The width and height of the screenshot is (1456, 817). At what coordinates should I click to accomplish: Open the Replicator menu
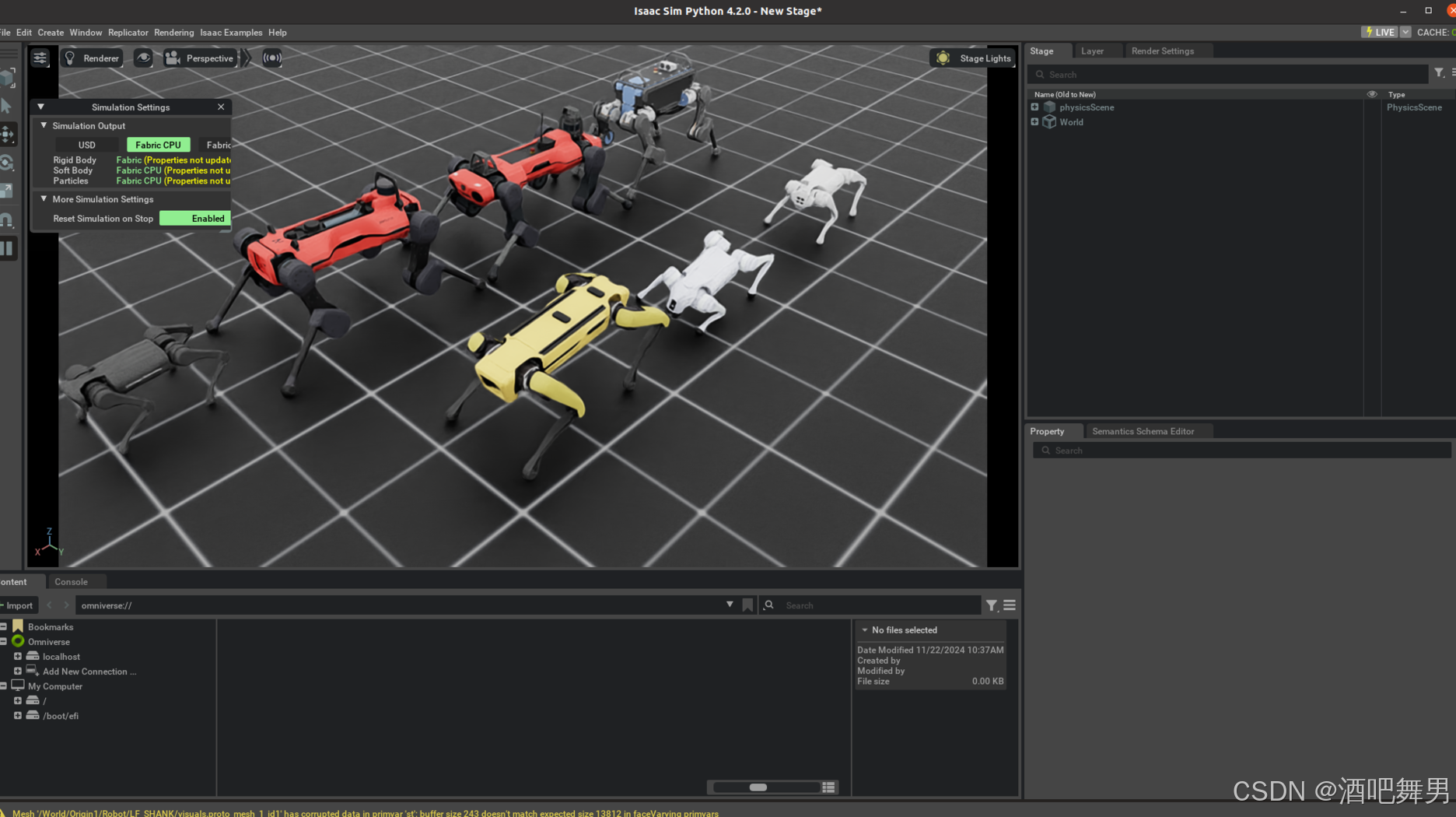click(128, 33)
